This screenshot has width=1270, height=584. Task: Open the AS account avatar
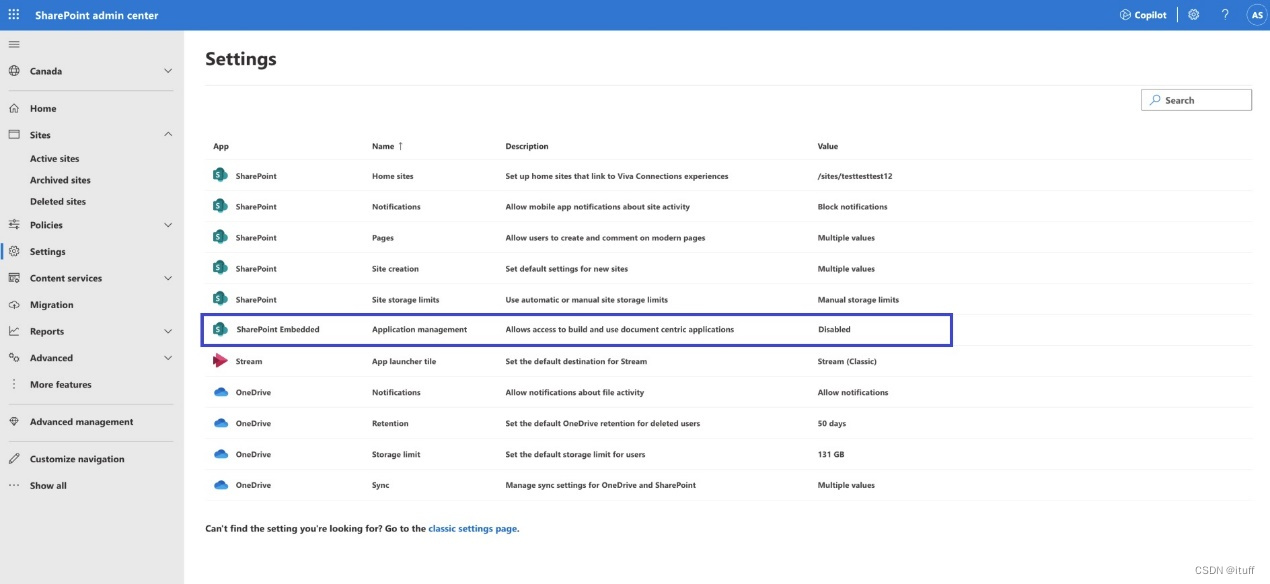point(1256,15)
